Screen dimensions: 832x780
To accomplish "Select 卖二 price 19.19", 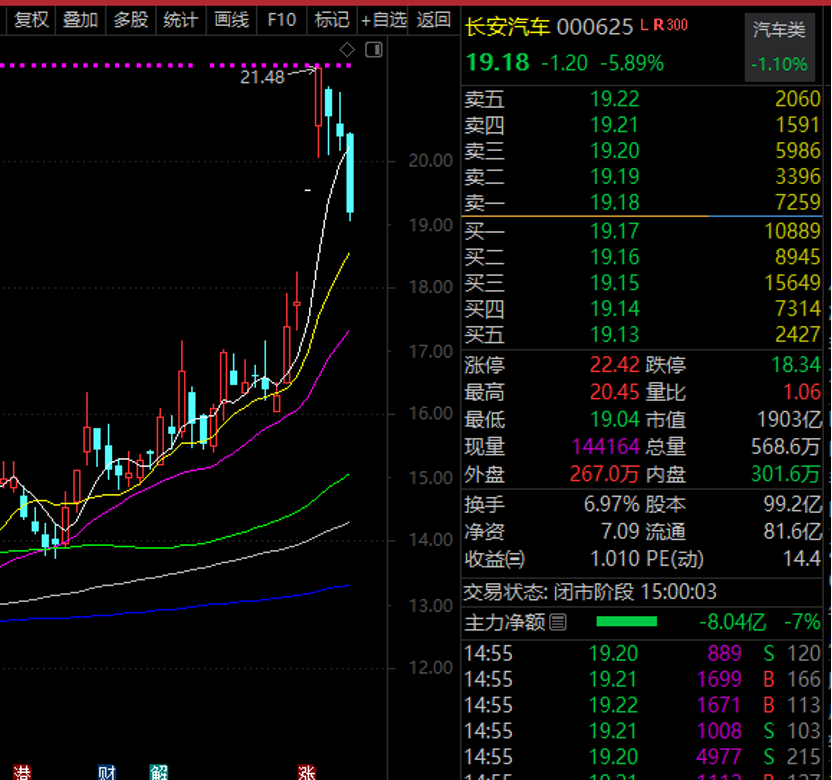I will click(615, 177).
